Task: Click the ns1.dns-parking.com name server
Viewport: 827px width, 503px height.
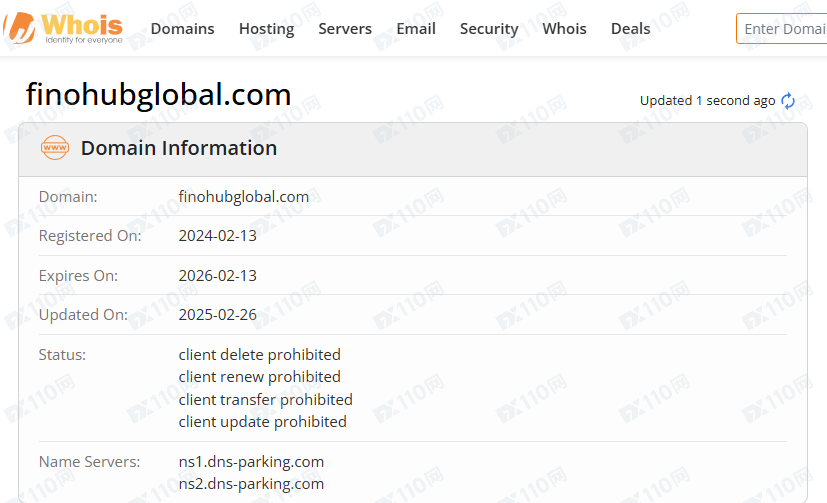Action: click(251, 462)
